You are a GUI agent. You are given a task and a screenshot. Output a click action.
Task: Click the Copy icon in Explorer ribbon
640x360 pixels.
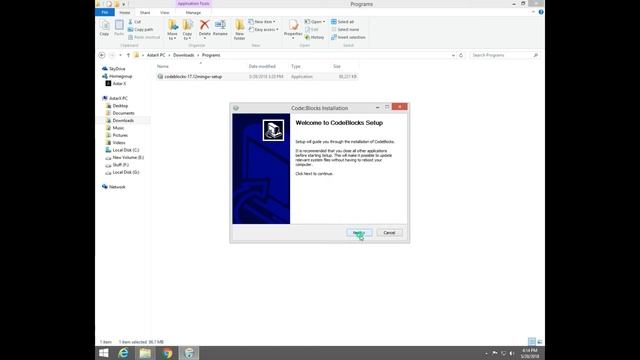104,28
